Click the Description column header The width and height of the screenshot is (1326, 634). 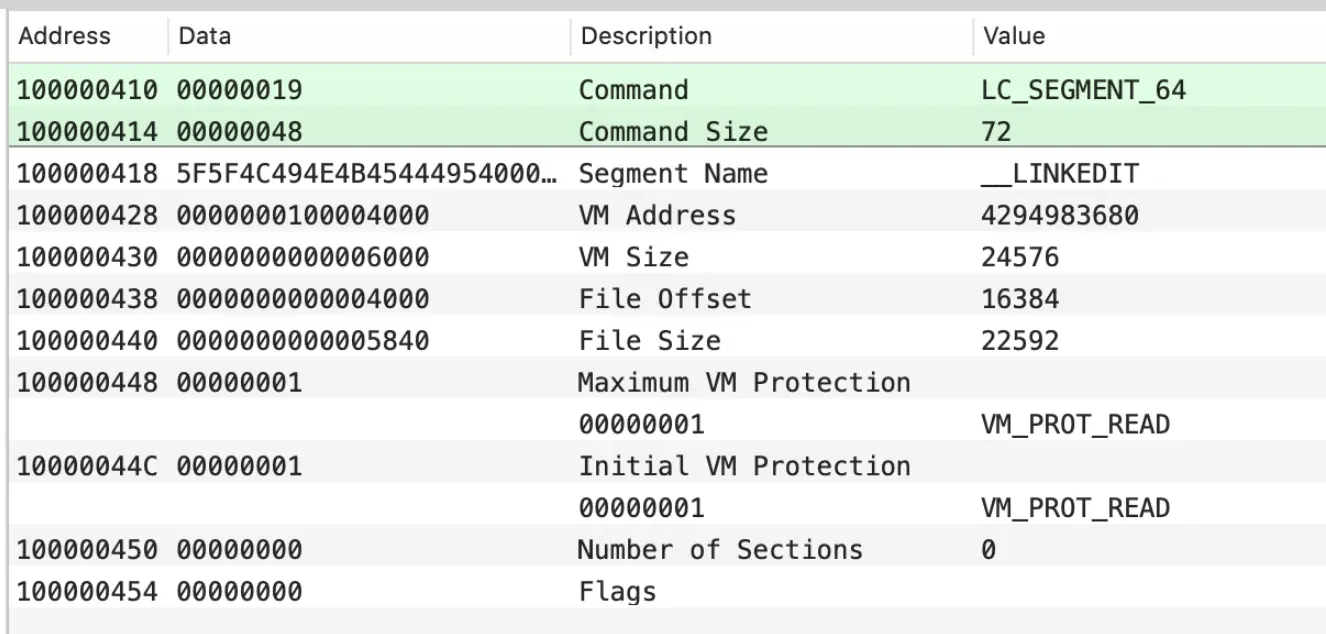coord(646,36)
